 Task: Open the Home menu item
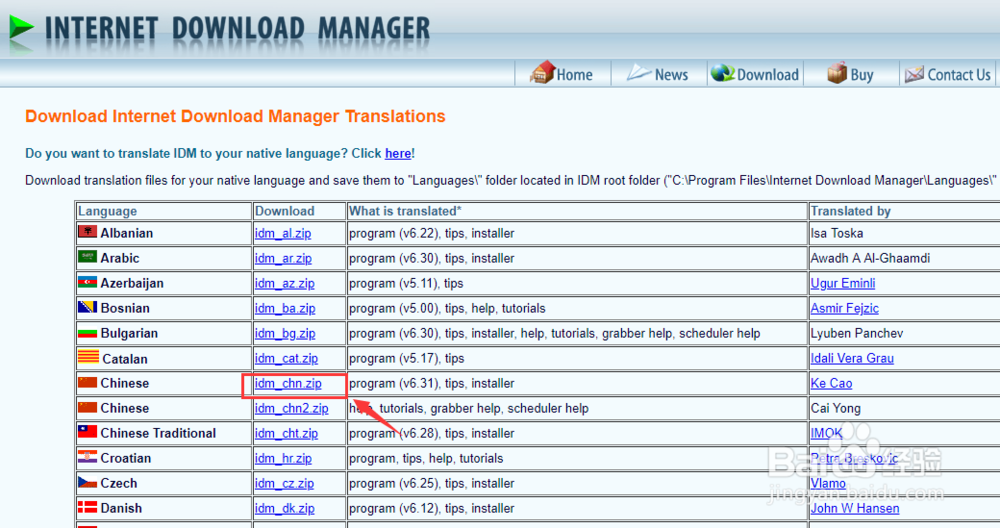575,75
